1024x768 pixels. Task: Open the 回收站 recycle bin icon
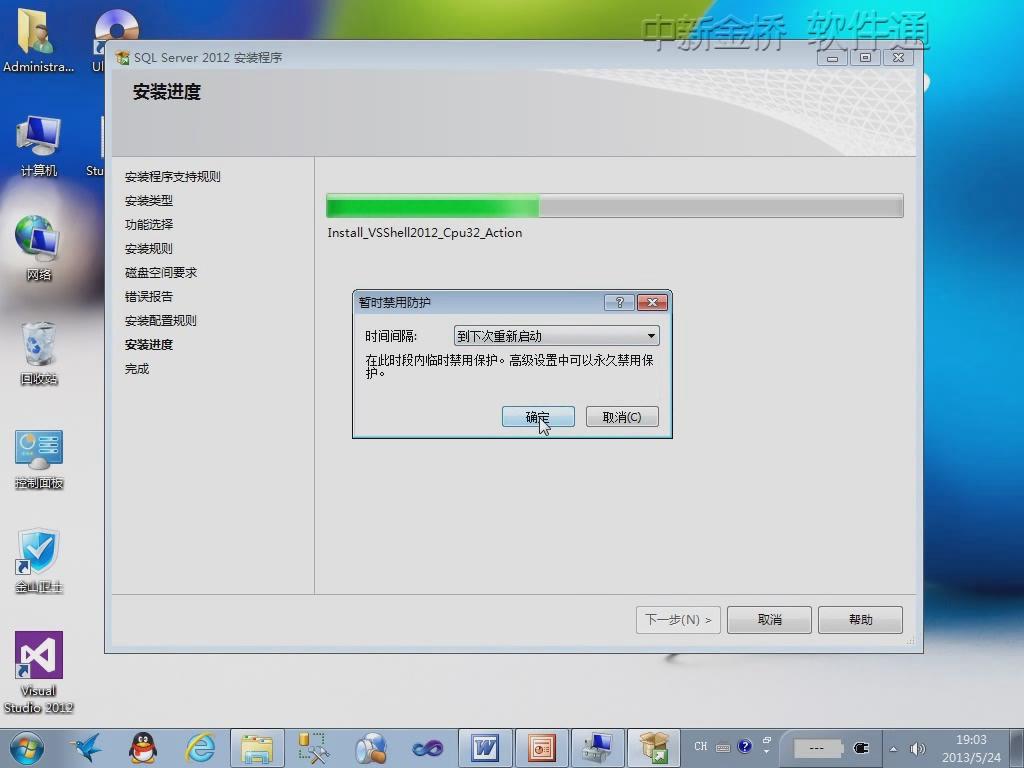tap(39, 353)
